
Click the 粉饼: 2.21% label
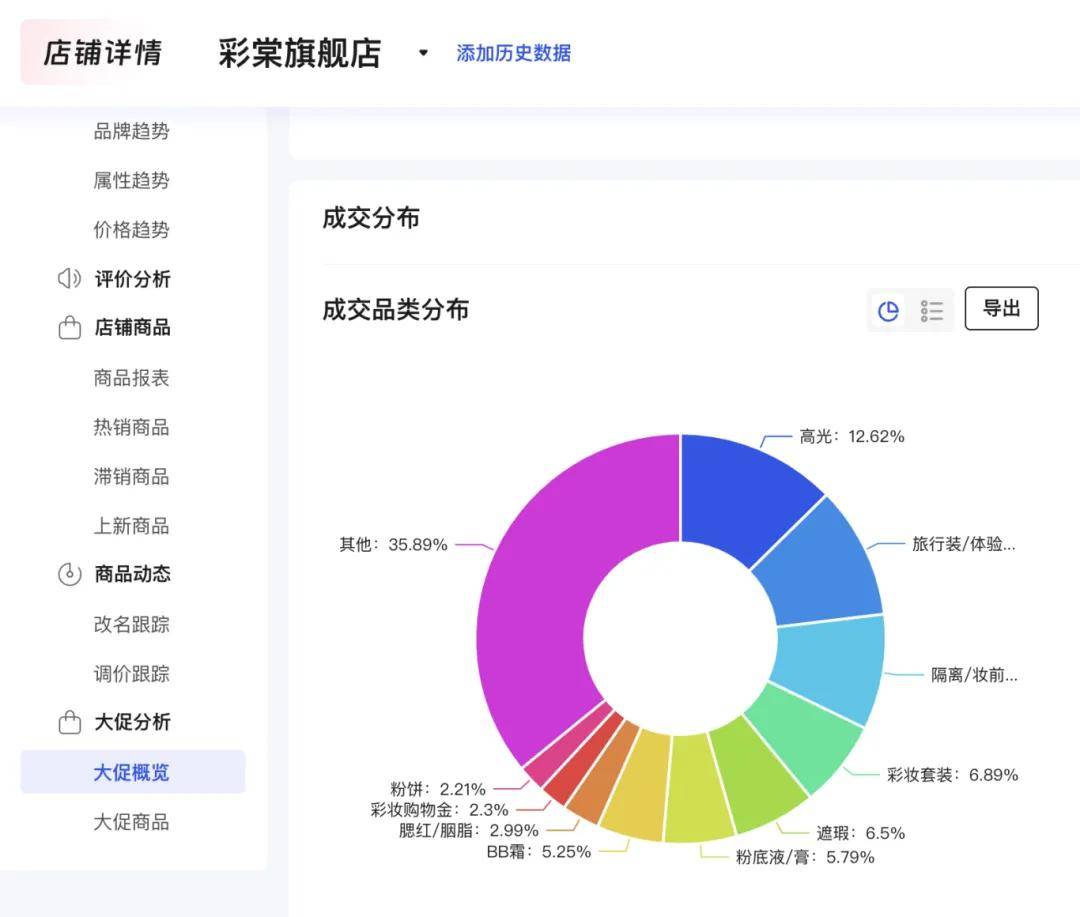[x=438, y=789]
